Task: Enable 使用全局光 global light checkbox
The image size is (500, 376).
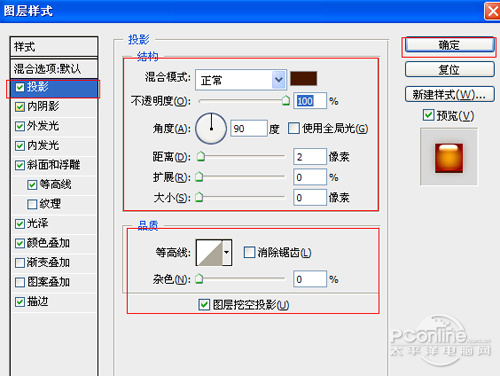Action: [293, 128]
